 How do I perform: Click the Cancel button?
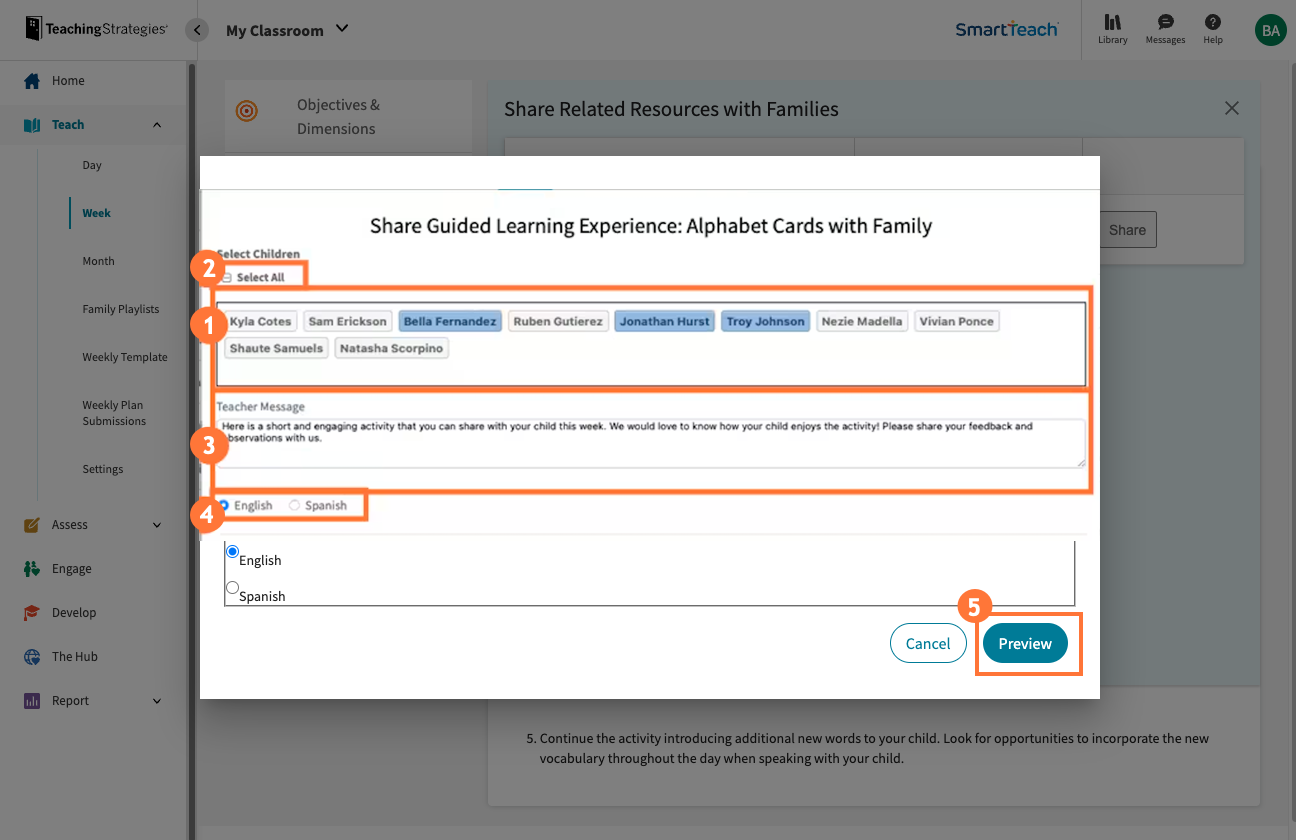tap(927, 644)
